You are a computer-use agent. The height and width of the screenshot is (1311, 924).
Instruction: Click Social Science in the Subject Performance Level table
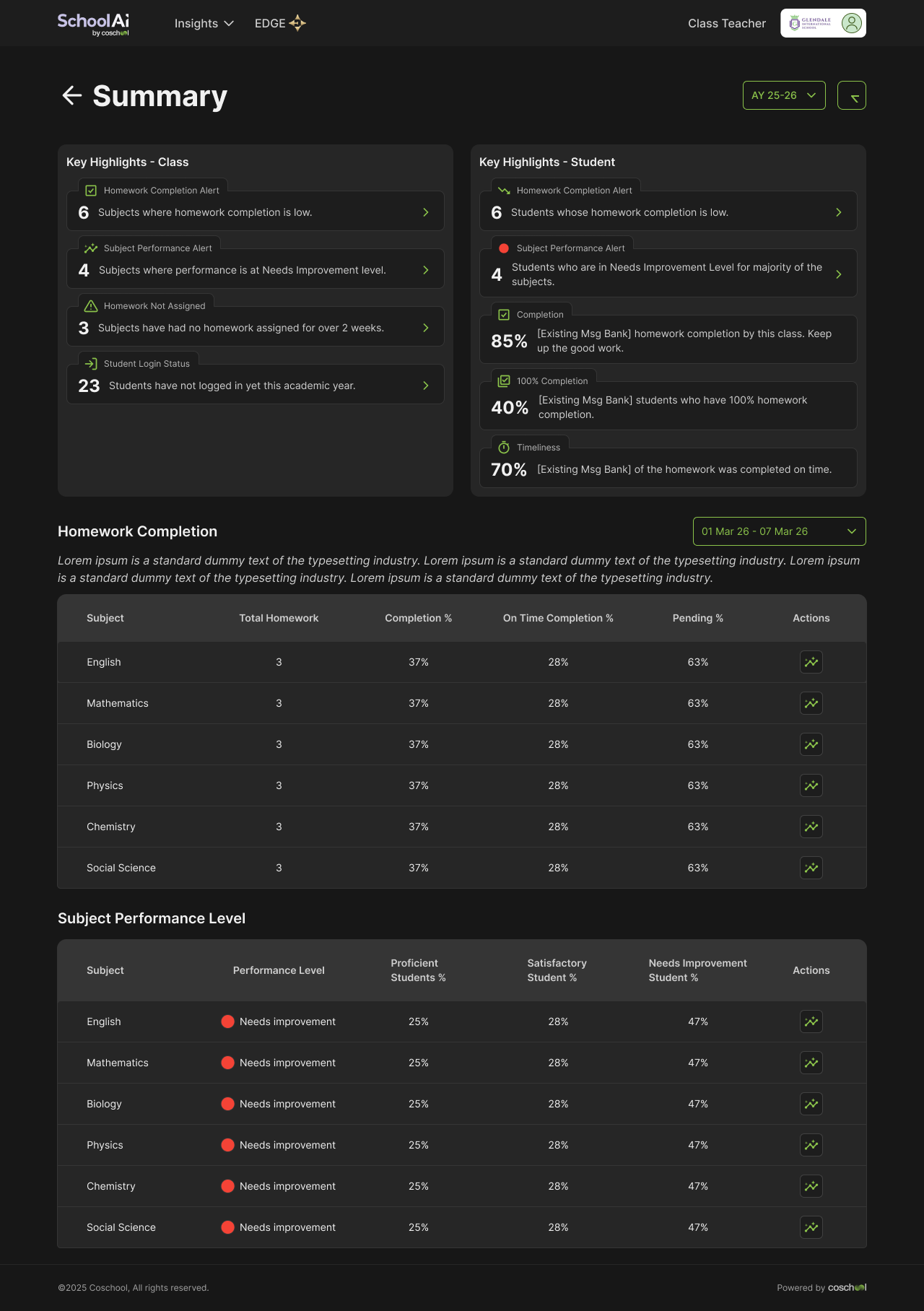click(121, 1227)
